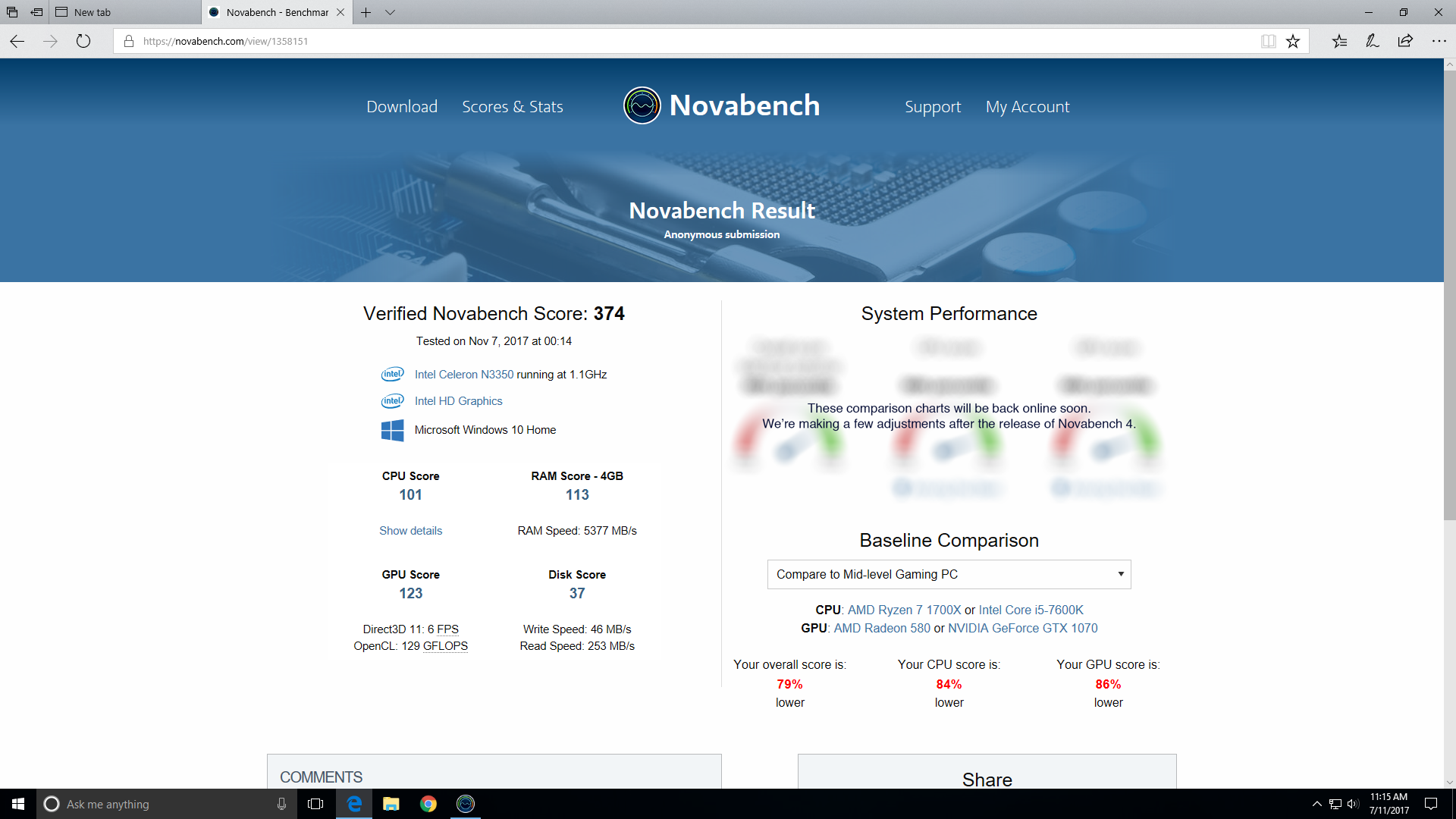Click Intel logo beside Celeron N3350
This screenshot has width=1456, height=819.
tap(392, 374)
